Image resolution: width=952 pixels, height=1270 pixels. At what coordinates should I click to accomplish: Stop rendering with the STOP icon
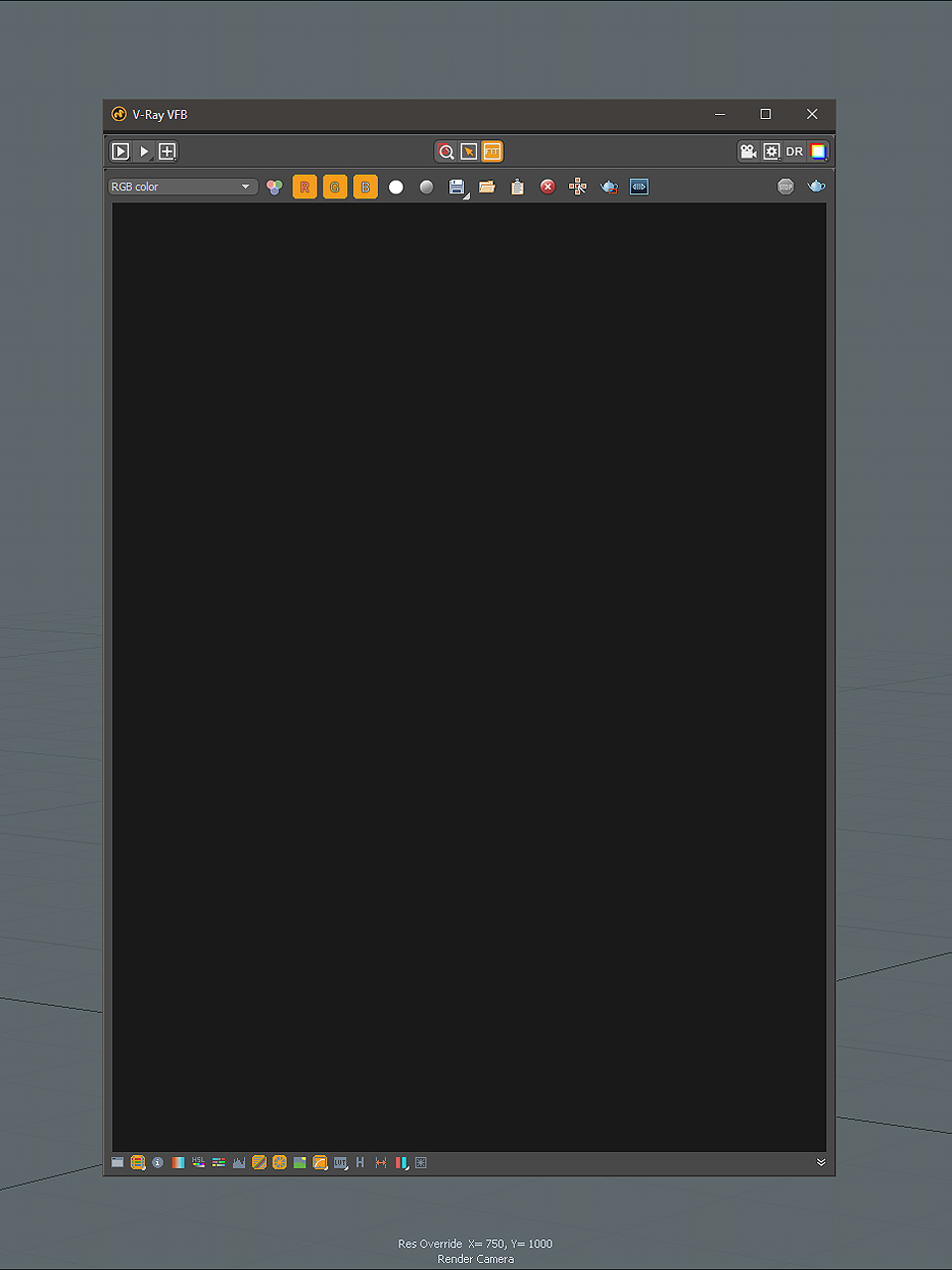(x=785, y=187)
